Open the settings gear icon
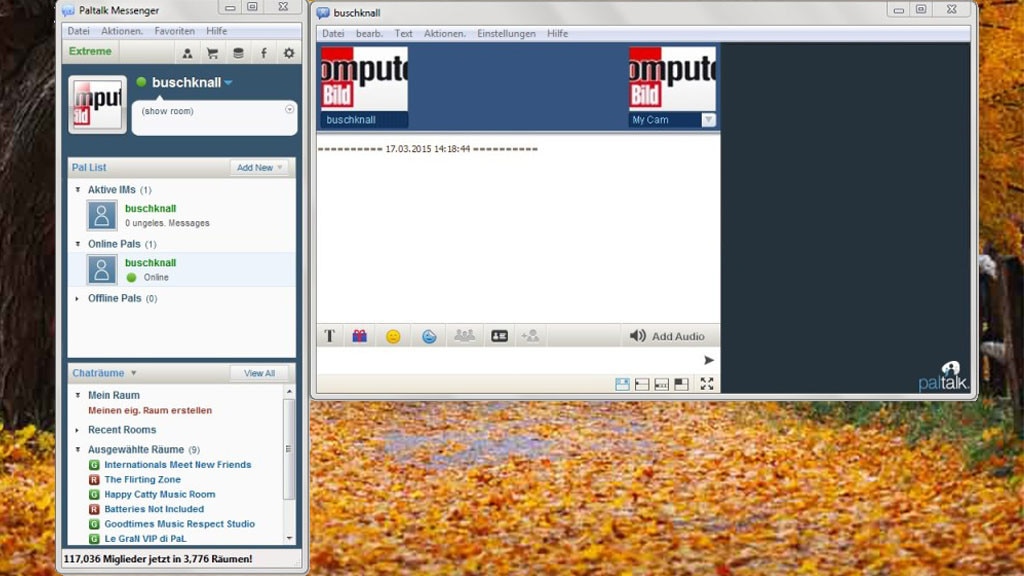Image resolution: width=1024 pixels, height=576 pixels. coord(288,51)
